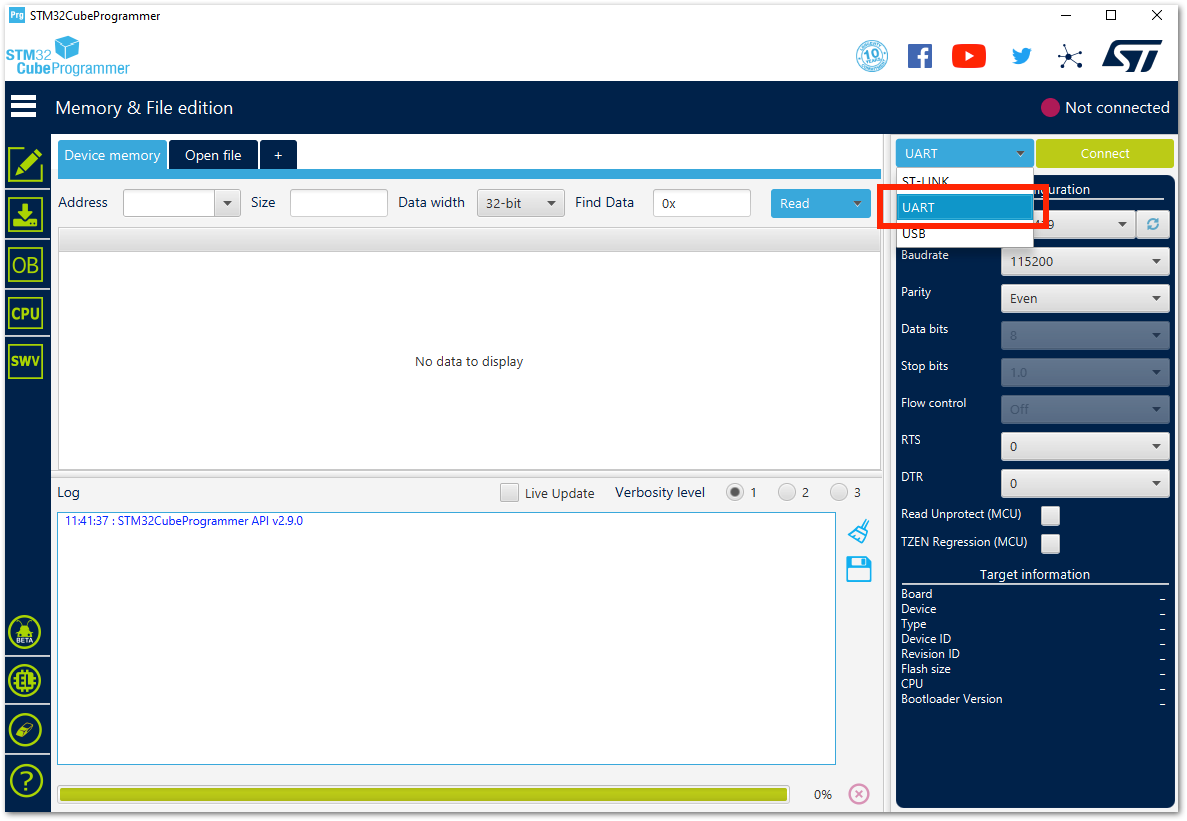The height and width of the screenshot is (821, 1187).
Task: Click the 10 years anniversary badge
Action: (x=871, y=56)
